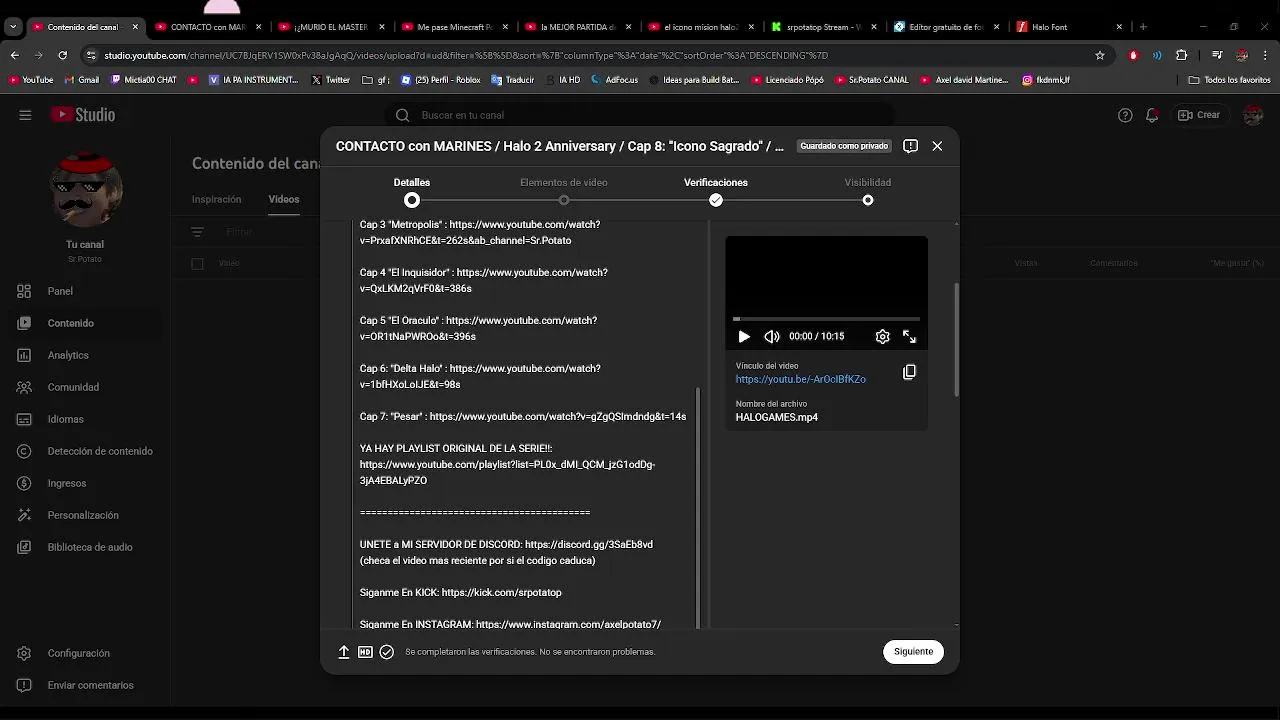The image size is (1280, 720).
Task: Open the Traducir bookmark
Action: point(512,80)
